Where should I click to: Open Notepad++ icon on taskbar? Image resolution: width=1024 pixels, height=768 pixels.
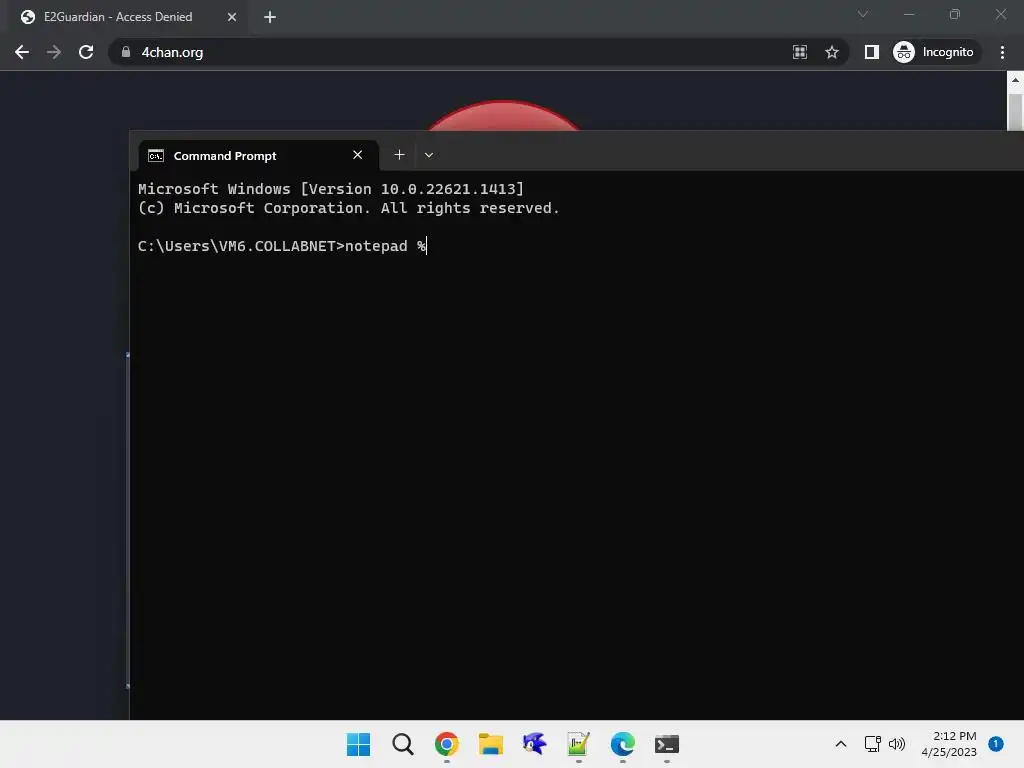tap(579, 744)
